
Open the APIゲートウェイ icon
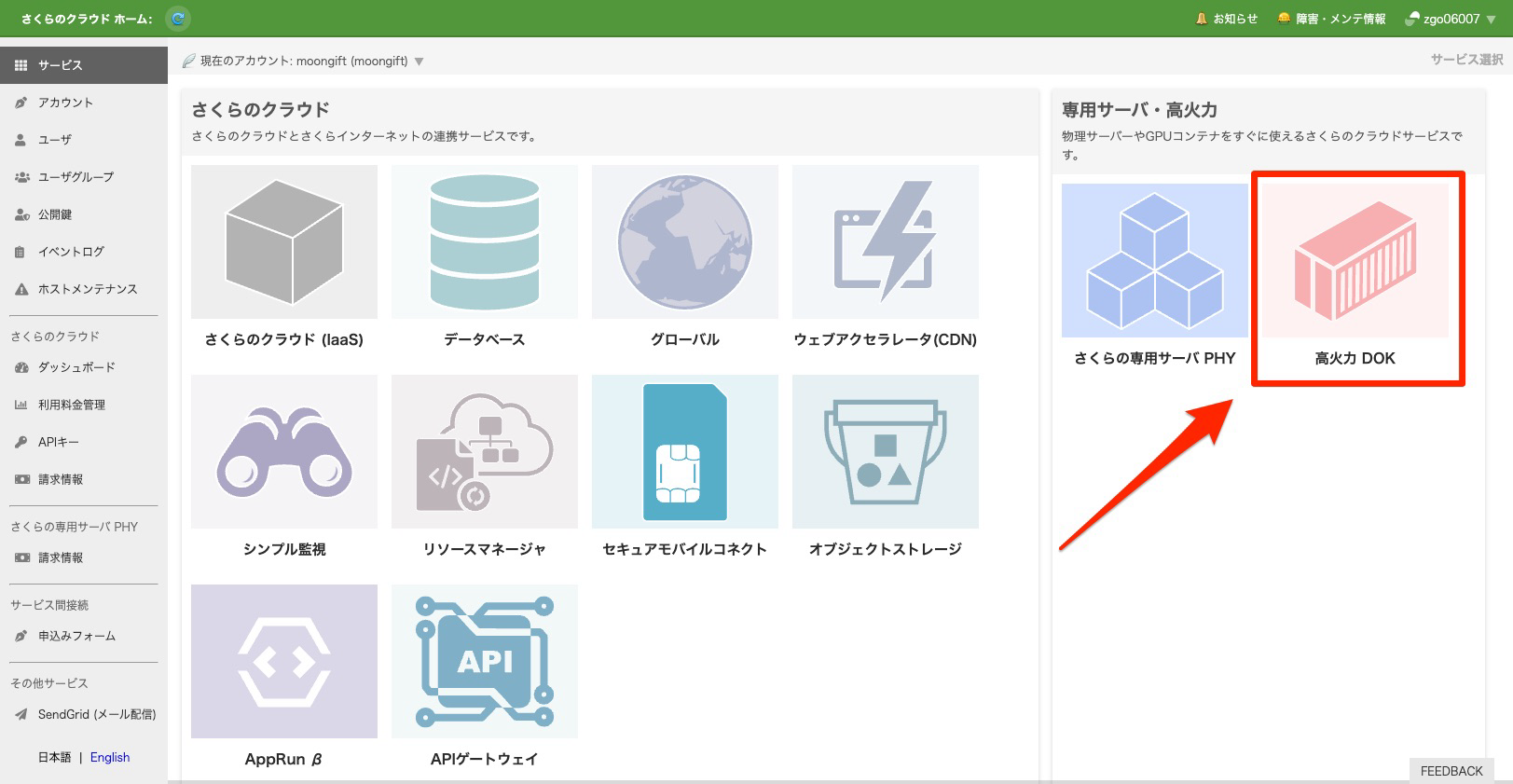click(x=485, y=662)
